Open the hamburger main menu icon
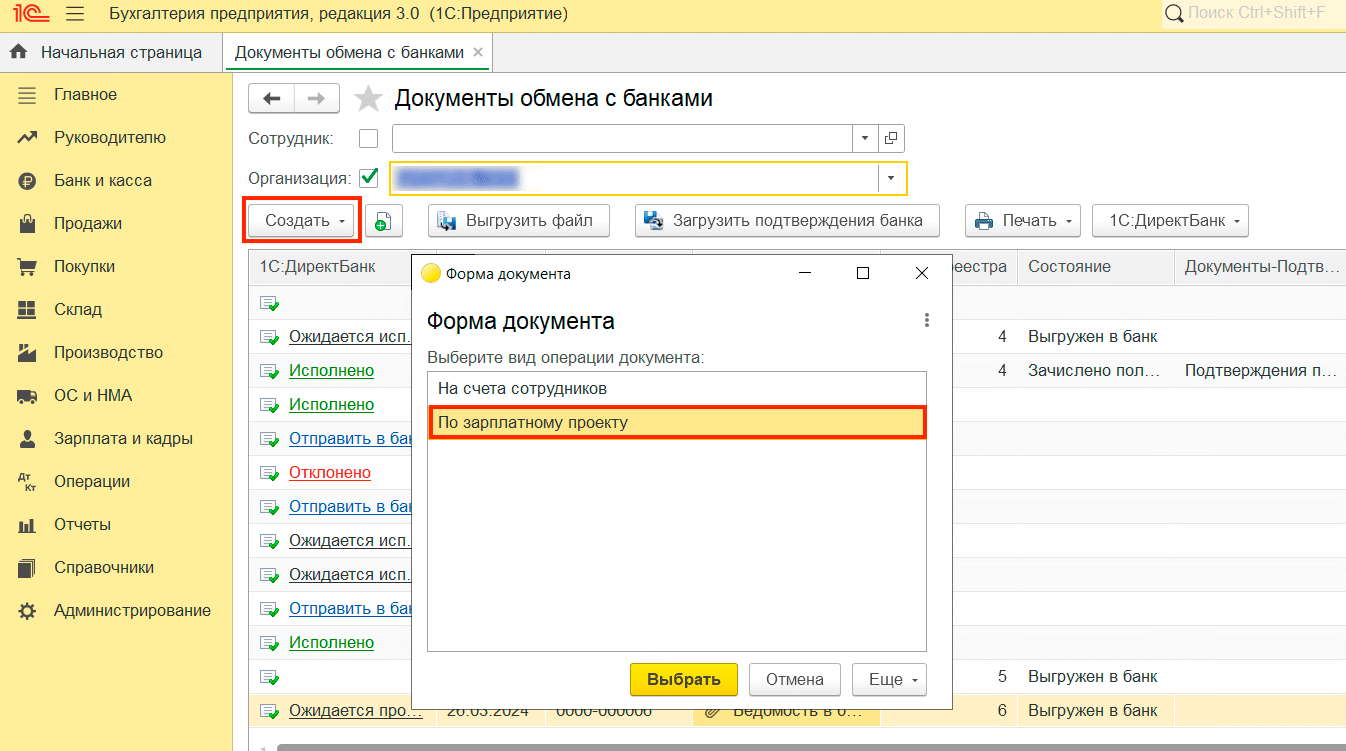 point(74,14)
